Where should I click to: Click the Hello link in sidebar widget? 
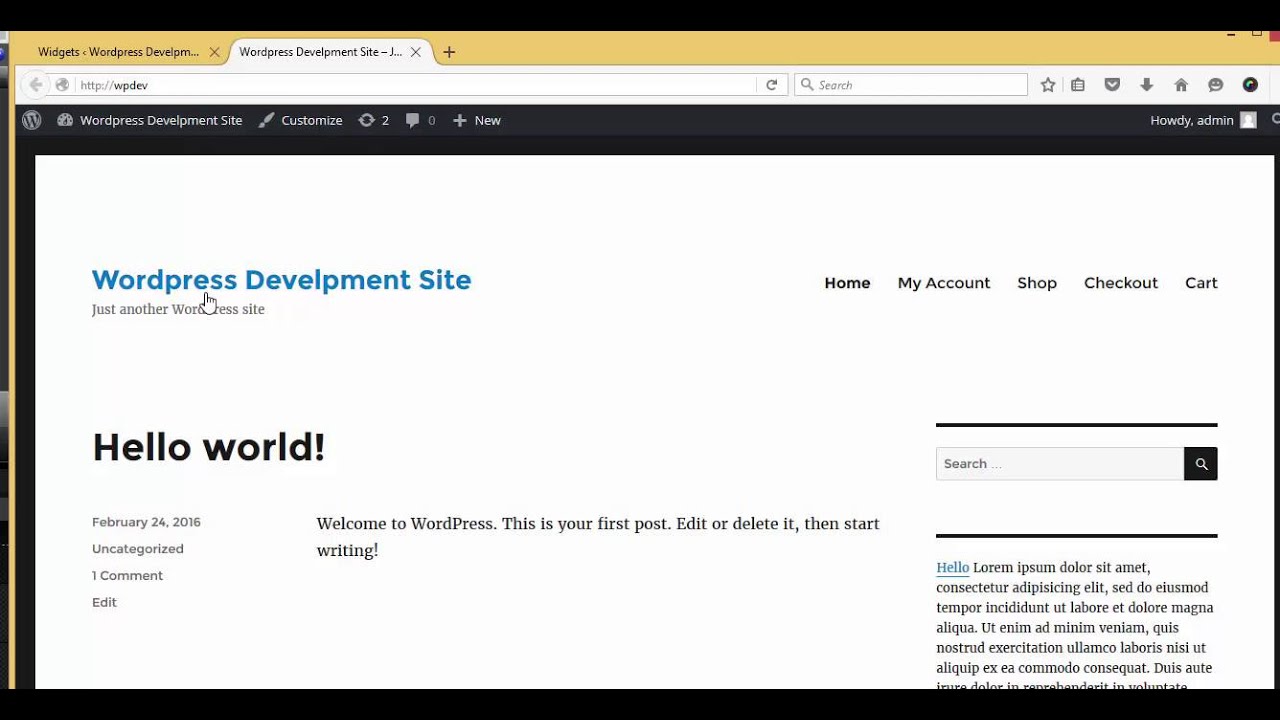click(x=952, y=568)
